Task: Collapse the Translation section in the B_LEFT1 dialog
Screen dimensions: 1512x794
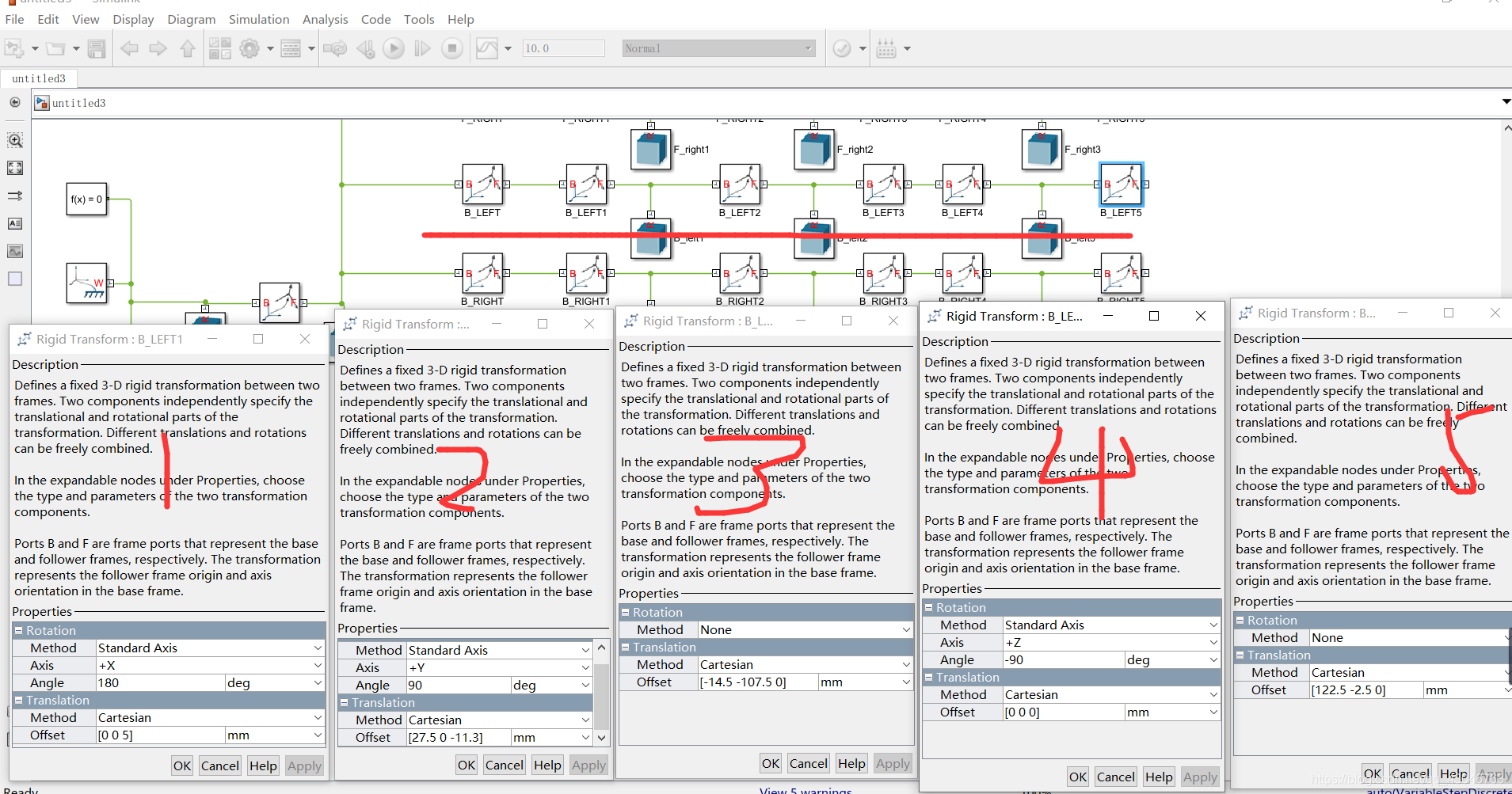Action: pyautogui.click(x=19, y=701)
